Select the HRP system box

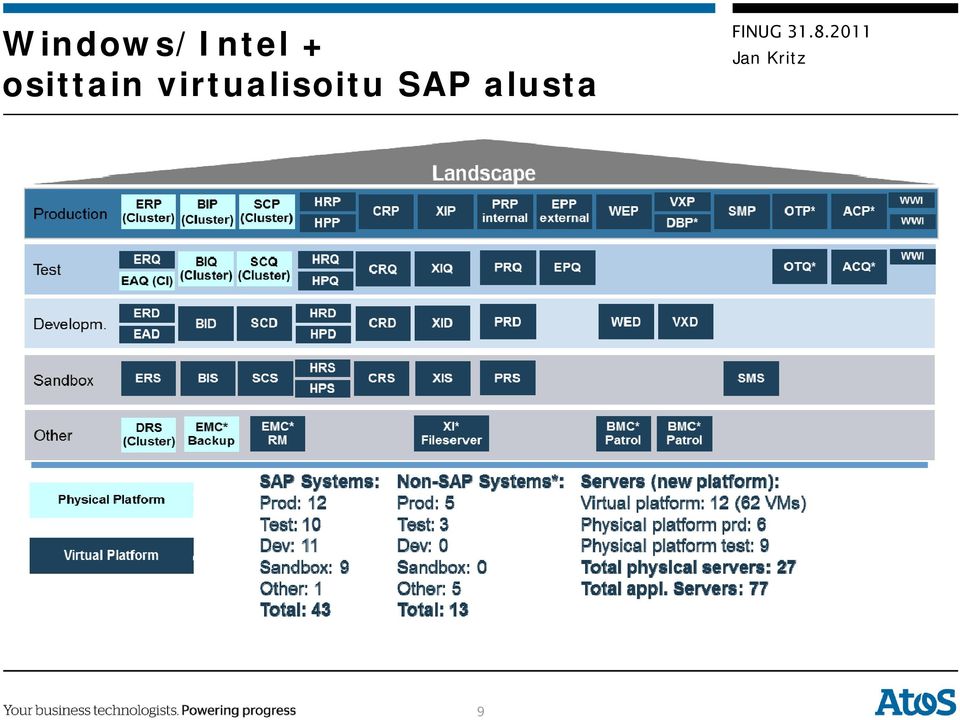(x=327, y=202)
